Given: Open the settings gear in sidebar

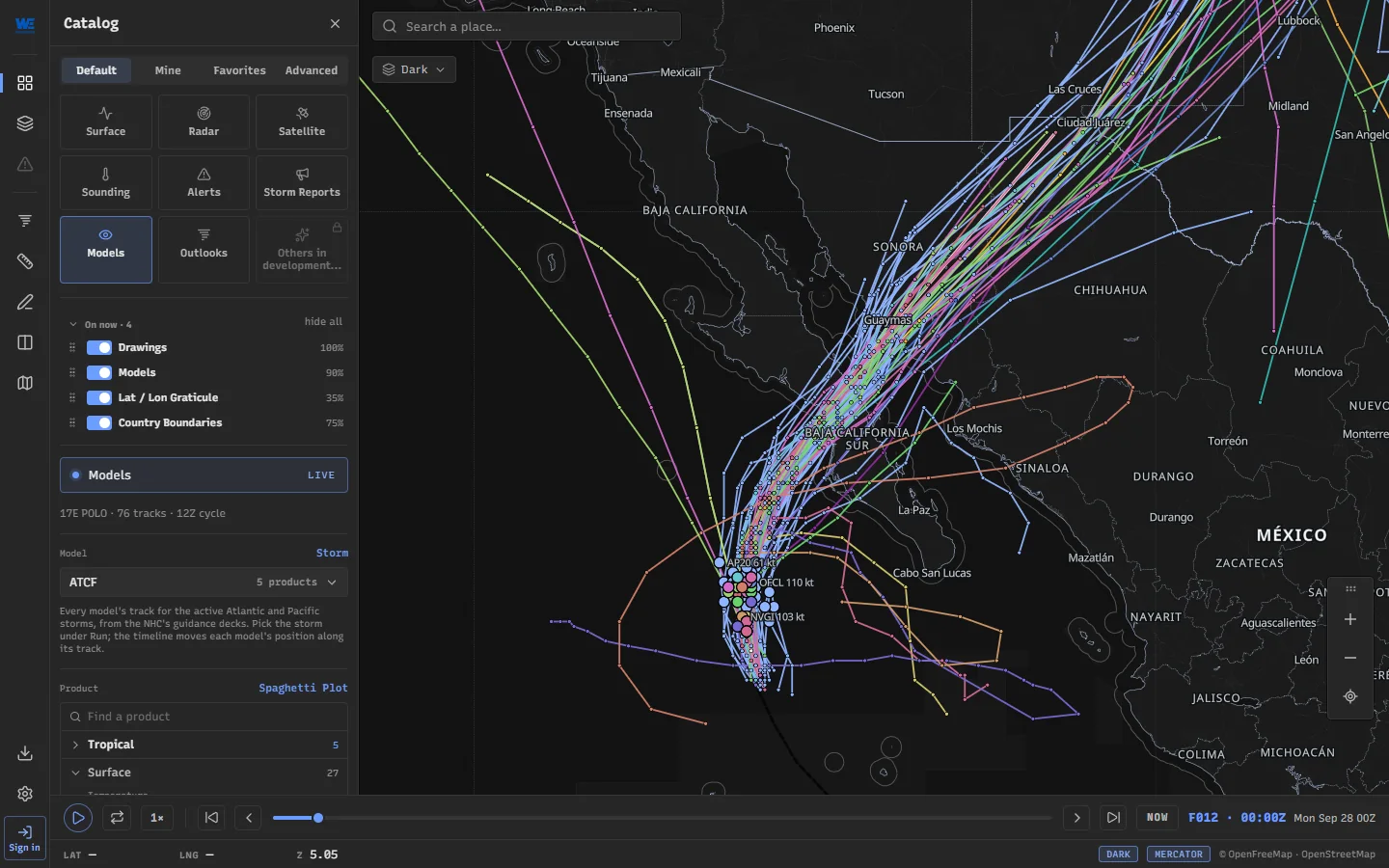Looking at the screenshot, I should pos(25,794).
